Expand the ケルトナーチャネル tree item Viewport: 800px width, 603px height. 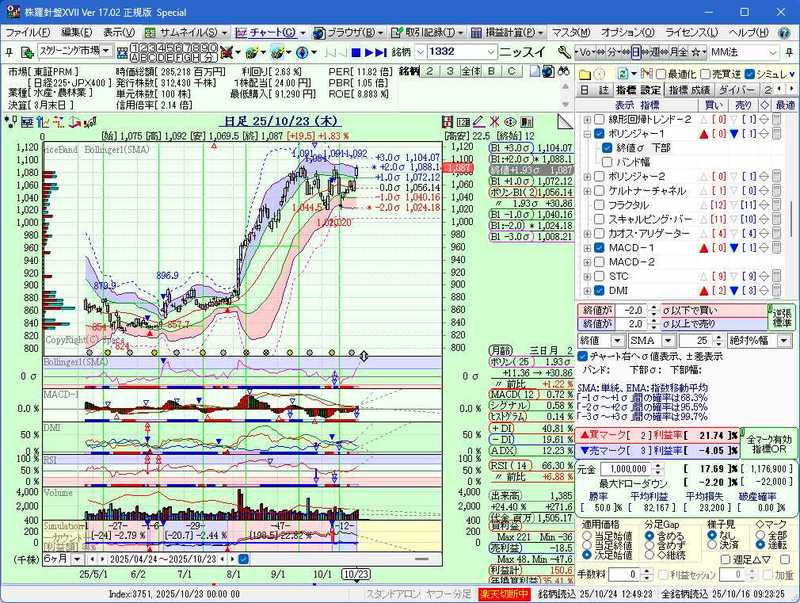click(x=587, y=190)
